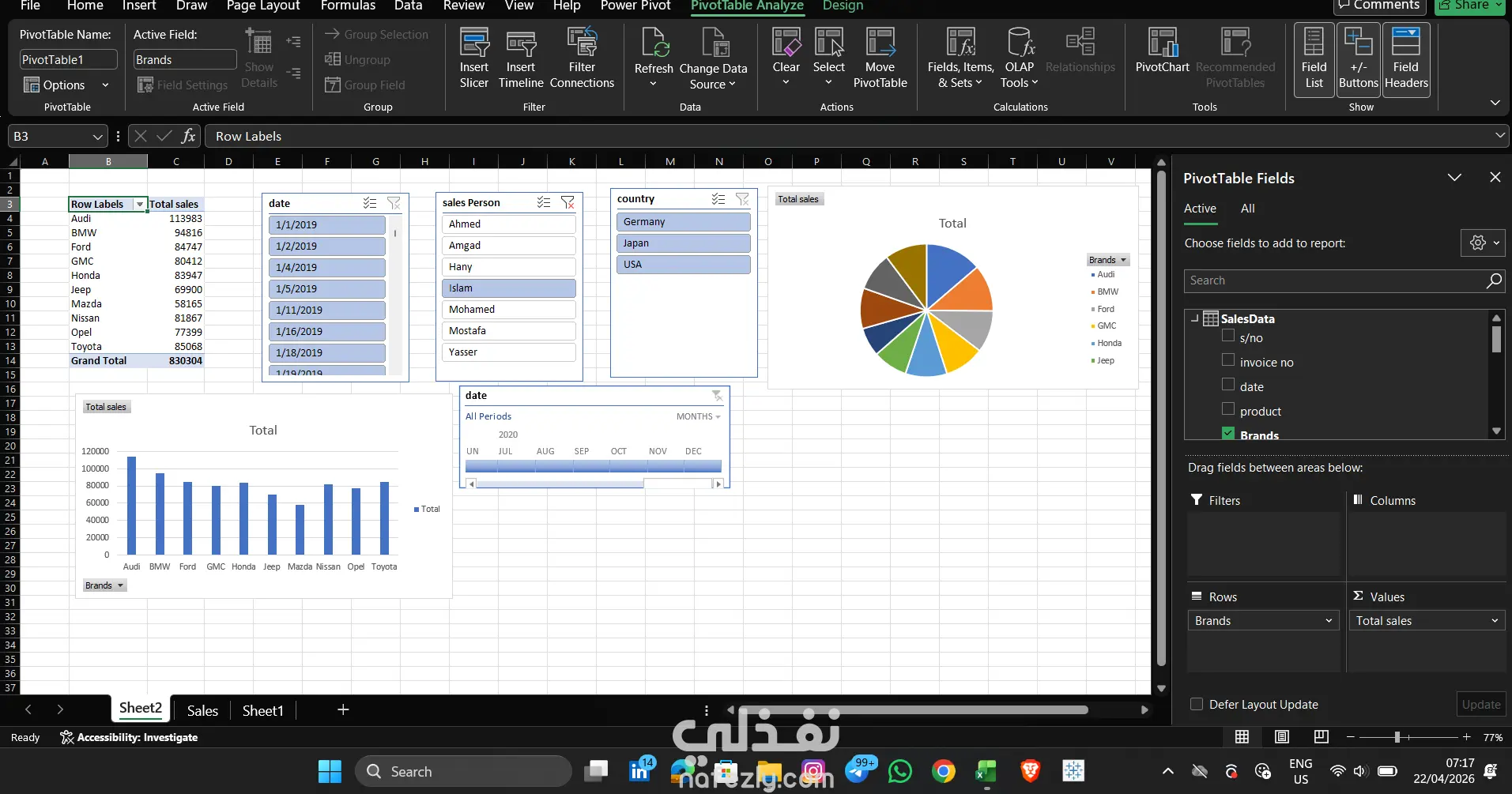Open PivotTable Fields tools gear menu
Screen dimensions: 1512x794
[1483, 243]
